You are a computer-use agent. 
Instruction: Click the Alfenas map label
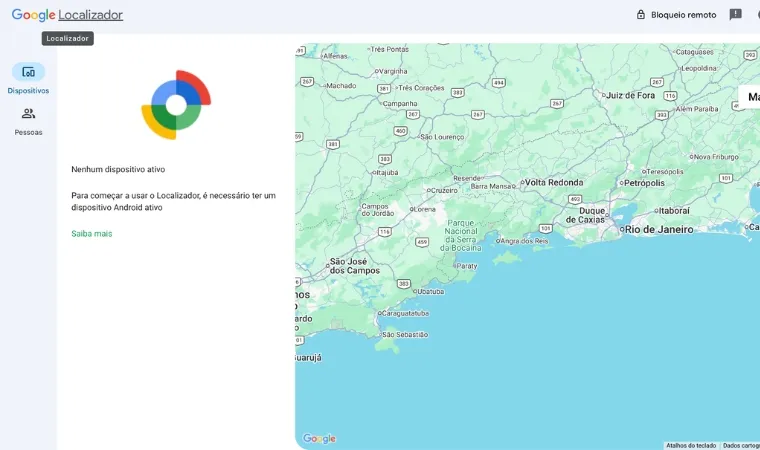pyautogui.click(x=335, y=56)
